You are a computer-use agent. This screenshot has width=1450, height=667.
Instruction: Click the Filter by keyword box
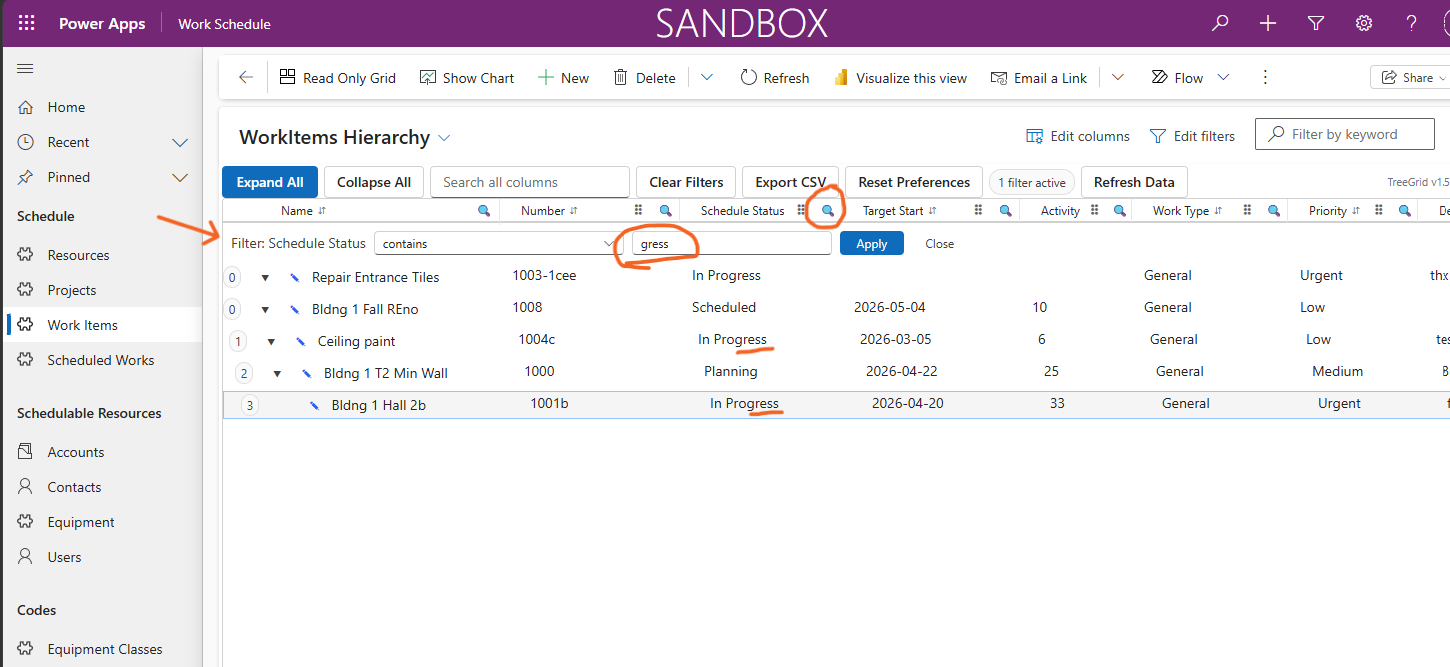(x=1345, y=134)
